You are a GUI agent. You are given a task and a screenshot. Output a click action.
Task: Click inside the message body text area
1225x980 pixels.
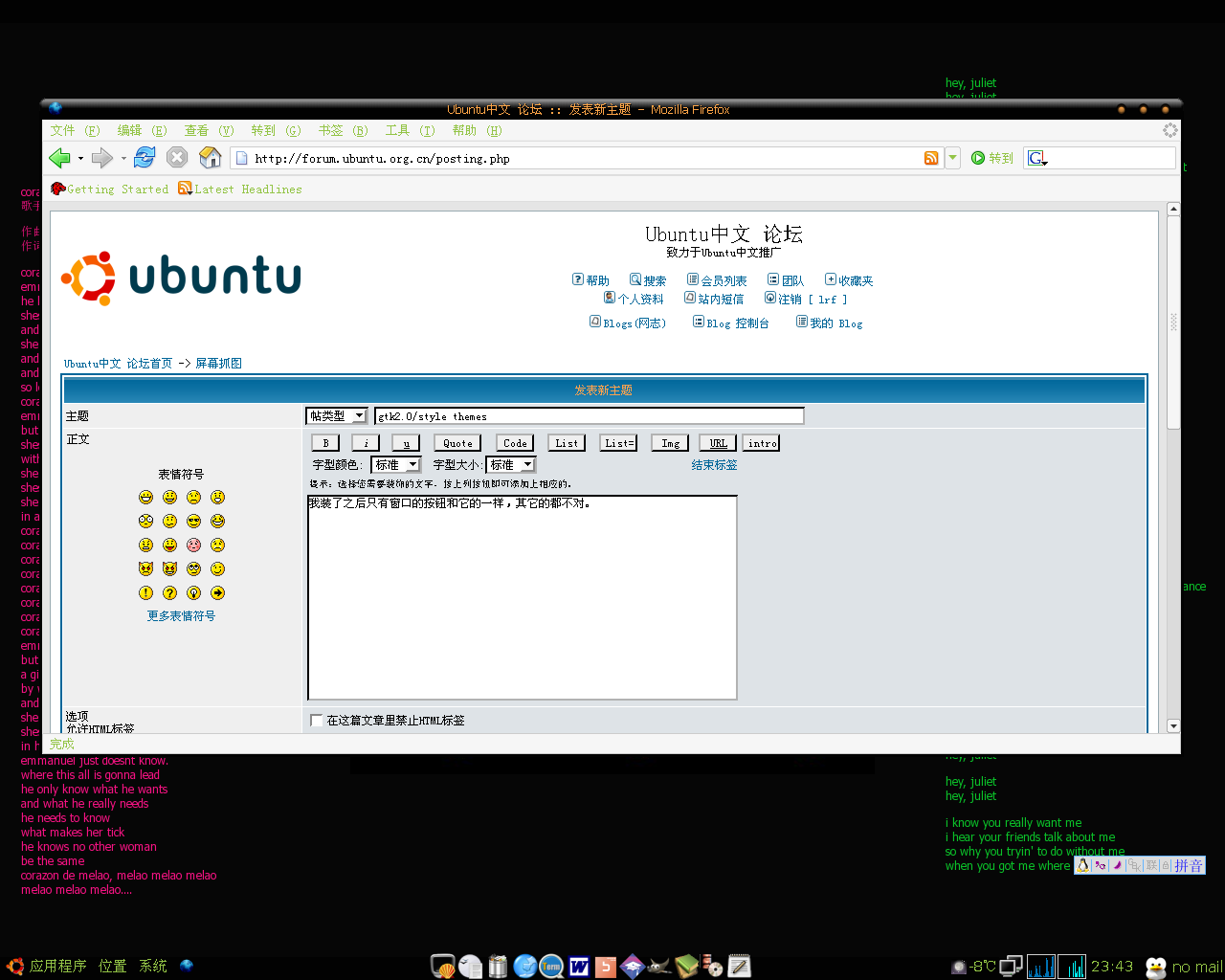pyautogui.click(x=523, y=597)
